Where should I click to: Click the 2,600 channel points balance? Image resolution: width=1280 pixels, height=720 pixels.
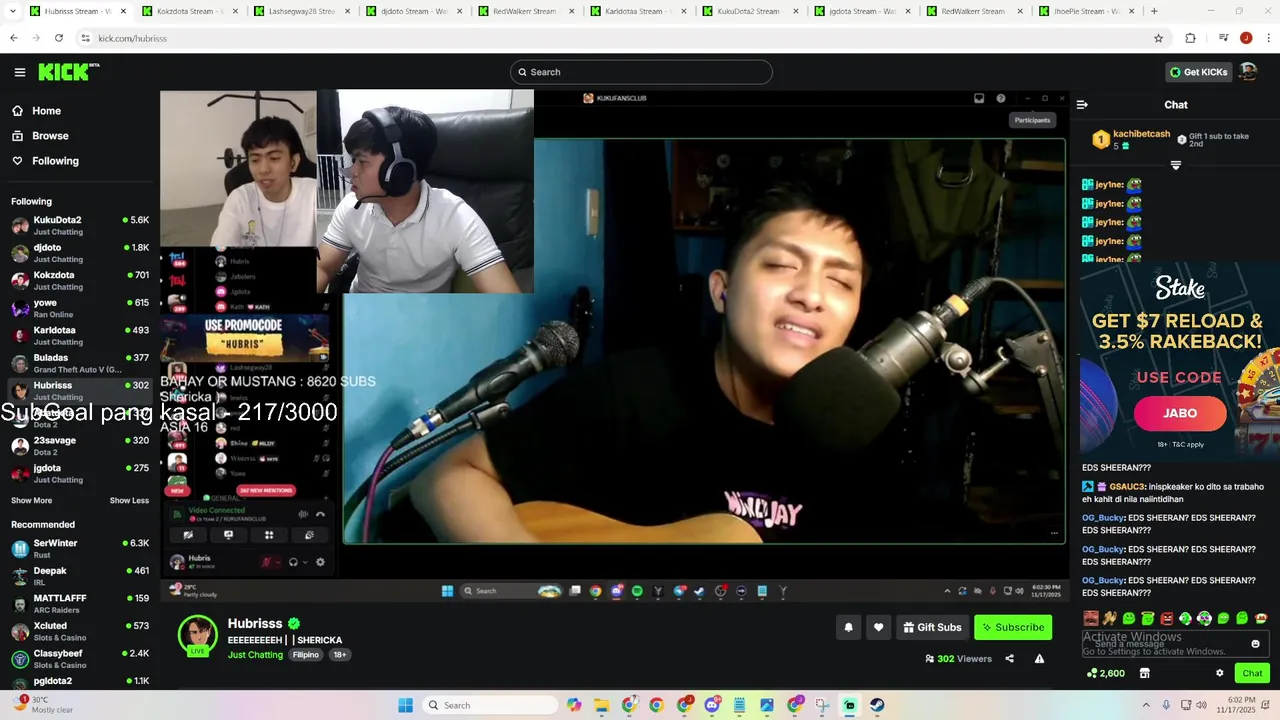click(x=1105, y=673)
